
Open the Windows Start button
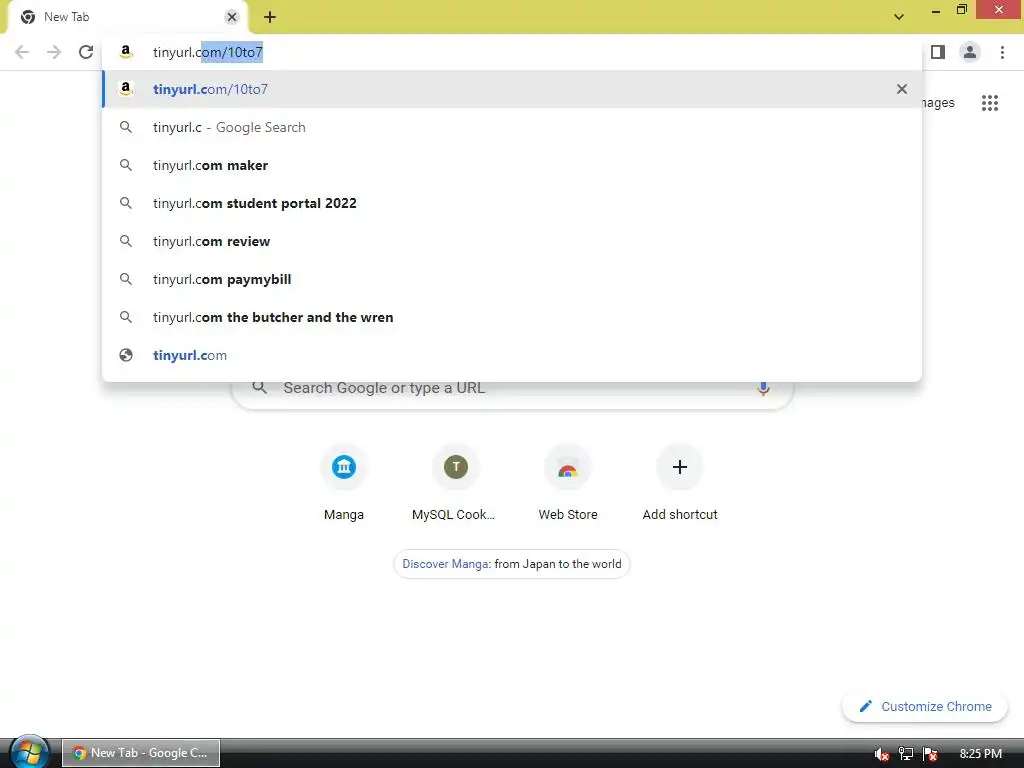click(x=28, y=752)
